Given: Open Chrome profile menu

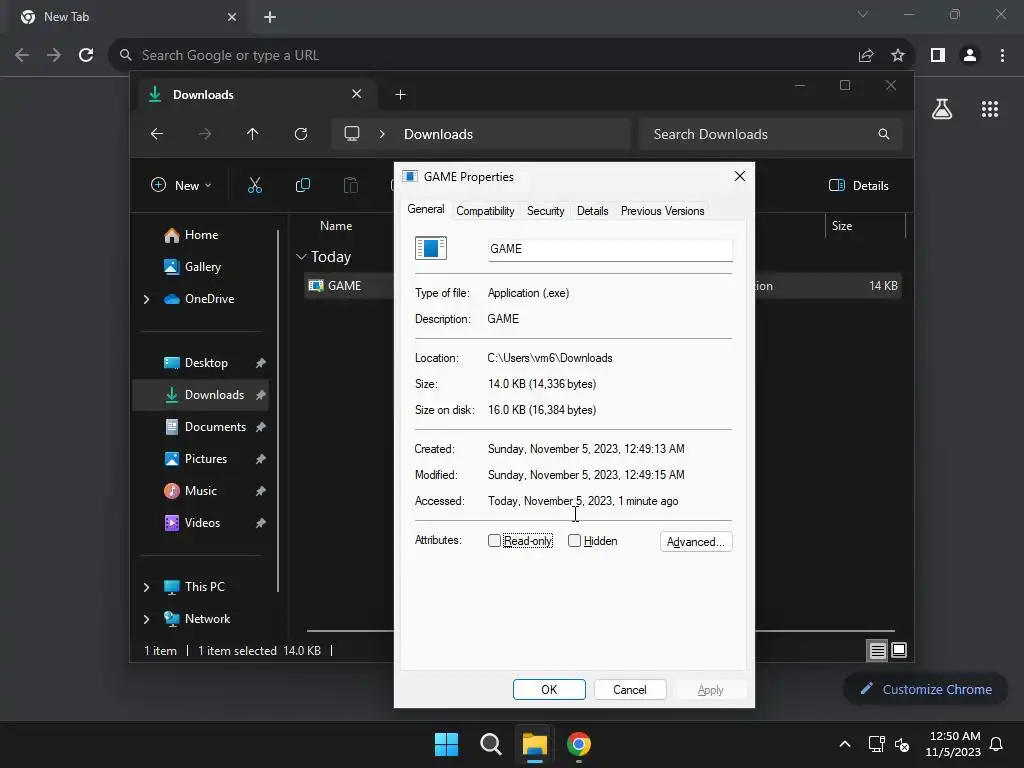Looking at the screenshot, I should (x=970, y=56).
